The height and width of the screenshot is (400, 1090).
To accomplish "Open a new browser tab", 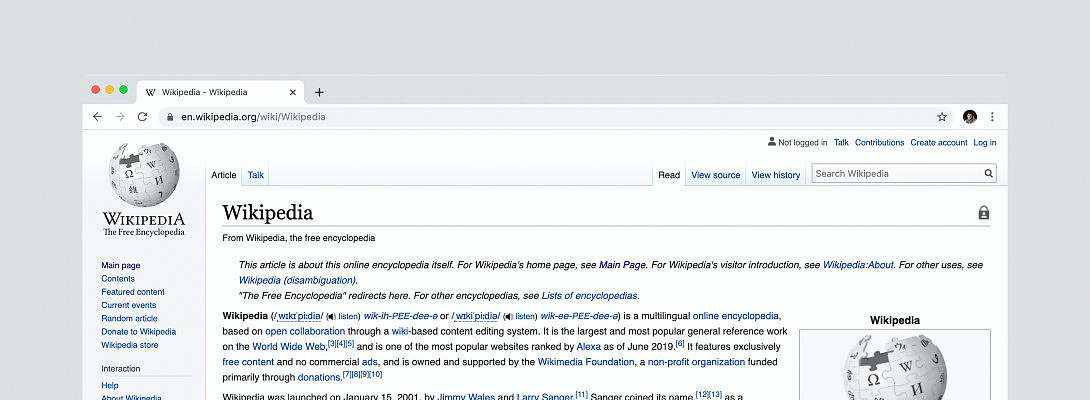I will click(319, 92).
